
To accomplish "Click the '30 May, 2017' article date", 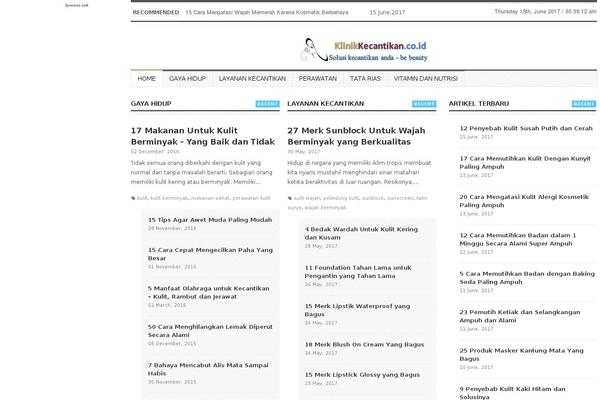I will click(x=304, y=152).
